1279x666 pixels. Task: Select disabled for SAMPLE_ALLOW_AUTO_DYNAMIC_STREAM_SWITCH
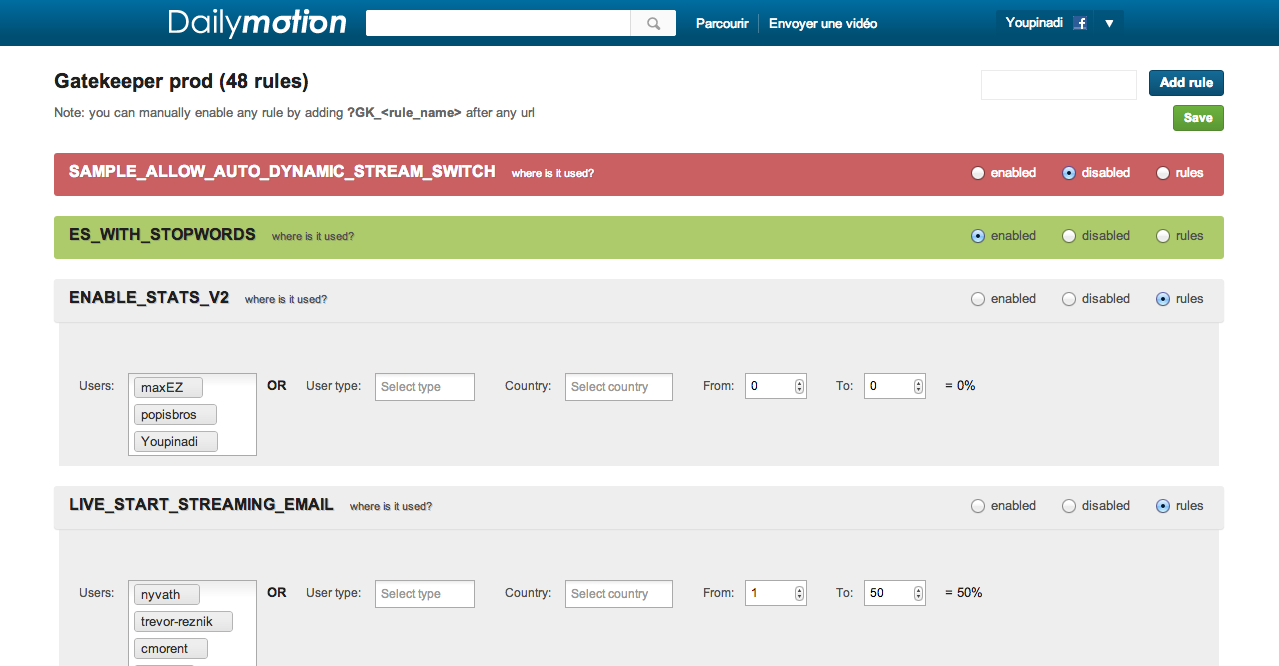pyautogui.click(x=1069, y=173)
